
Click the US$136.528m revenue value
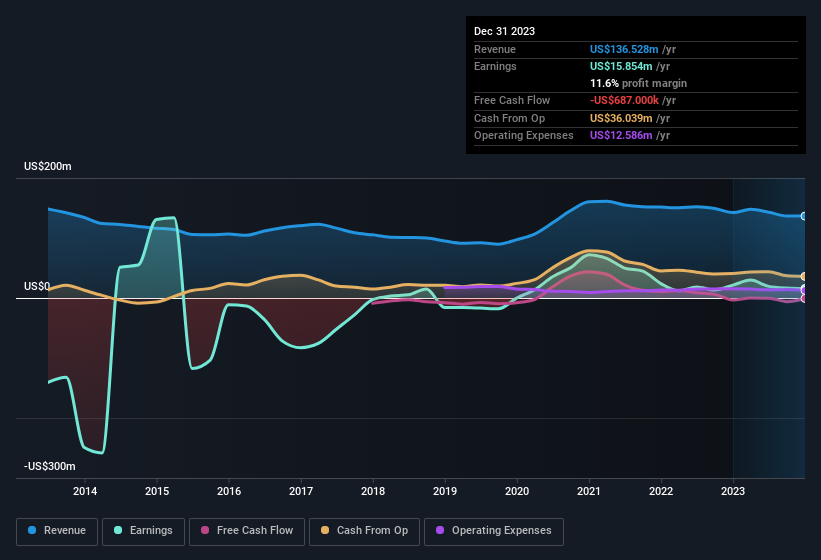tap(624, 49)
